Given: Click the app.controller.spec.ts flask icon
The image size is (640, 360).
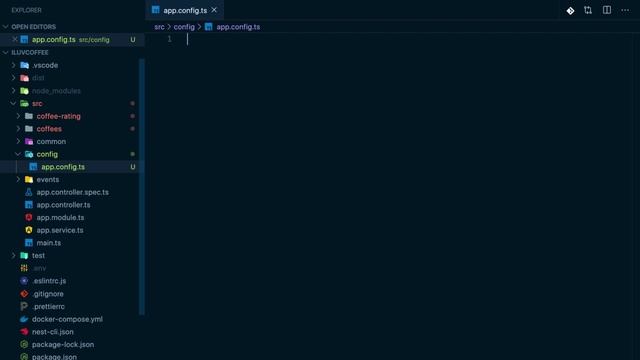Looking at the screenshot, I should pyautogui.click(x=29, y=192).
